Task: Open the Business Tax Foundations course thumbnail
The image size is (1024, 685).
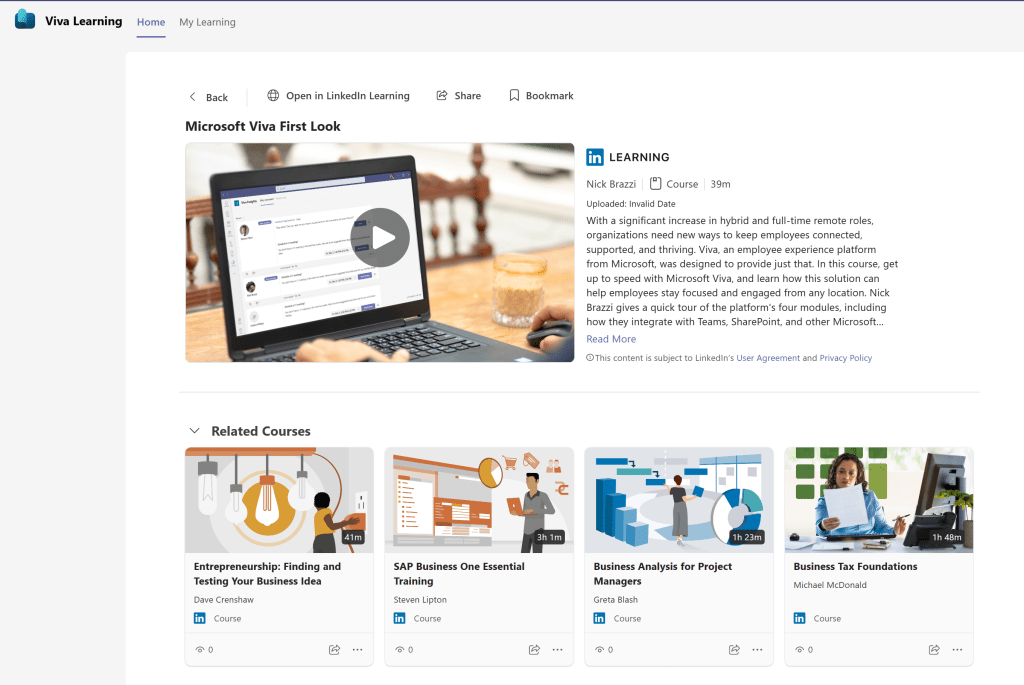Action: click(878, 500)
